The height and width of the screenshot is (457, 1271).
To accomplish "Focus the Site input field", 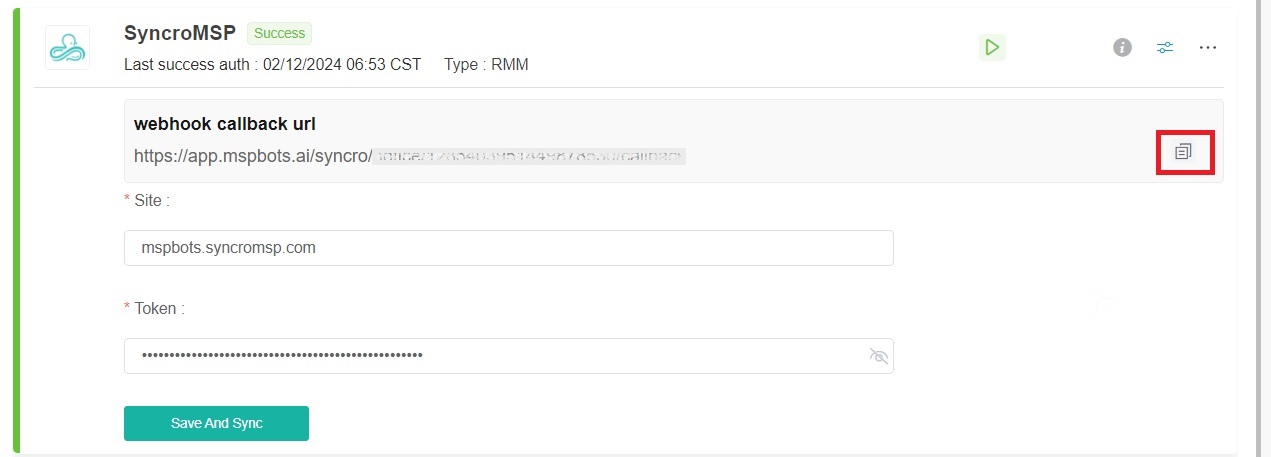I will (x=508, y=248).
